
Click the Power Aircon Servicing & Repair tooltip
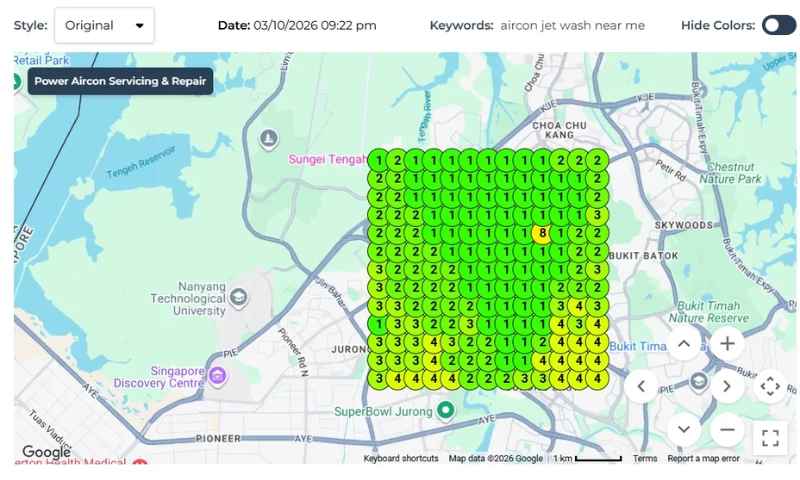(120, 81)
